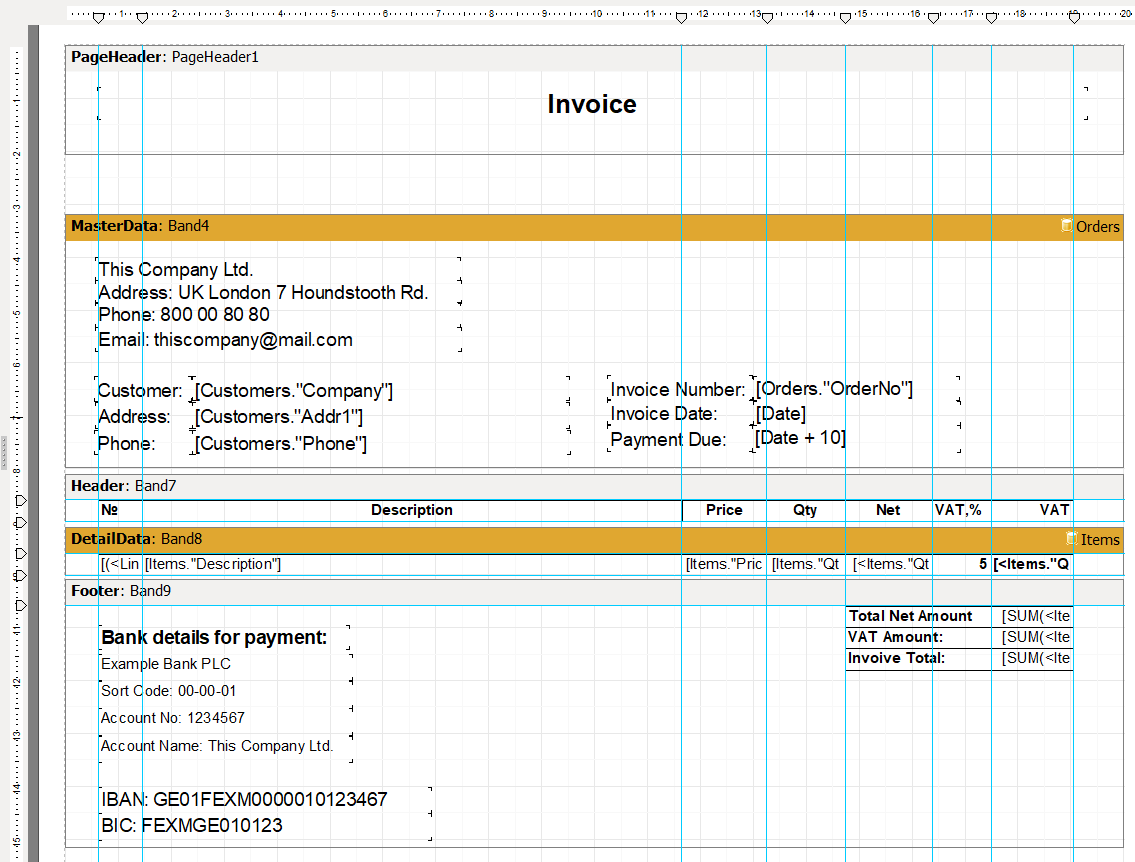This screenshot has height=862, width=1135.
Task: Select the 'Invoive Total:' label cell
Action: 919,659
